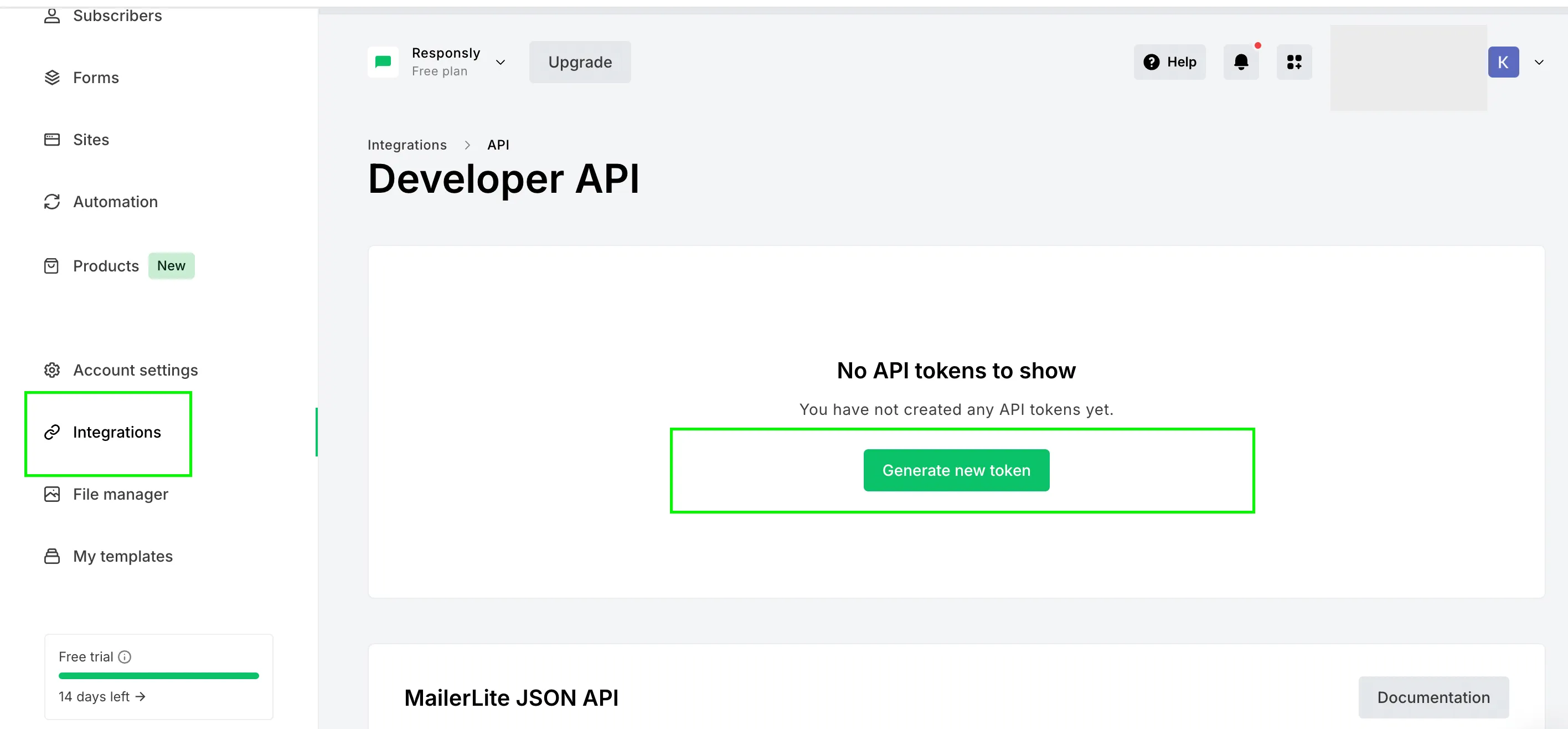Image resolution: width=1568 pixels, height=729 pixels.
Task: Click the Account settings gear icon
Action: [x=53, y=370]
